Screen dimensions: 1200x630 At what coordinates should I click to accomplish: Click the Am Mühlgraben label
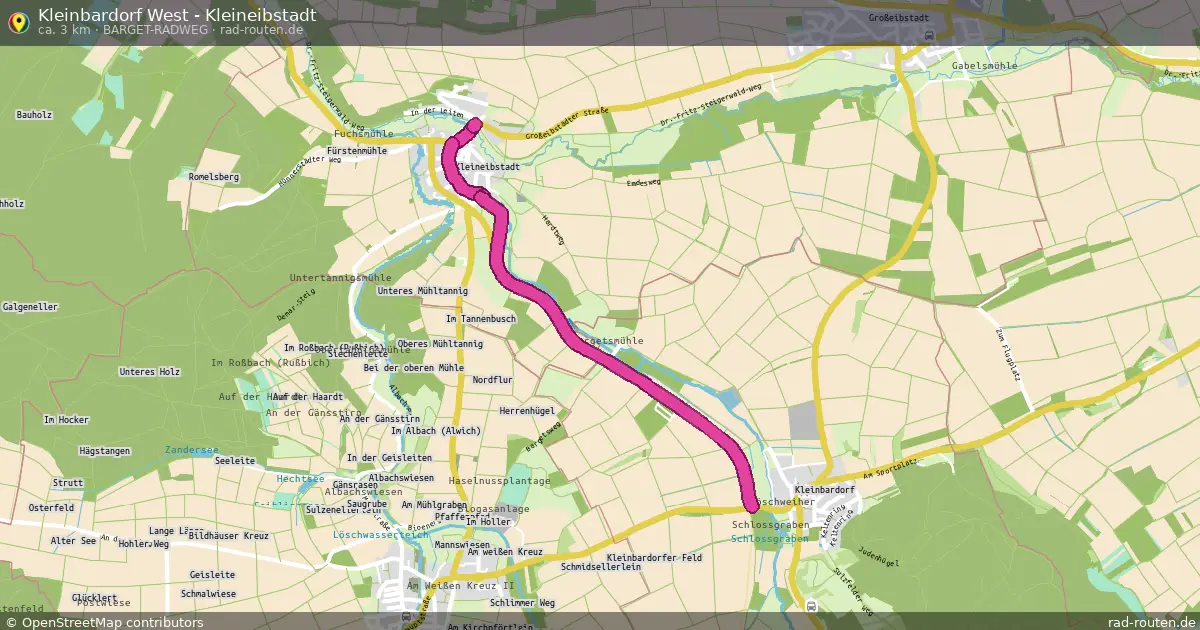tap(434, 505)
